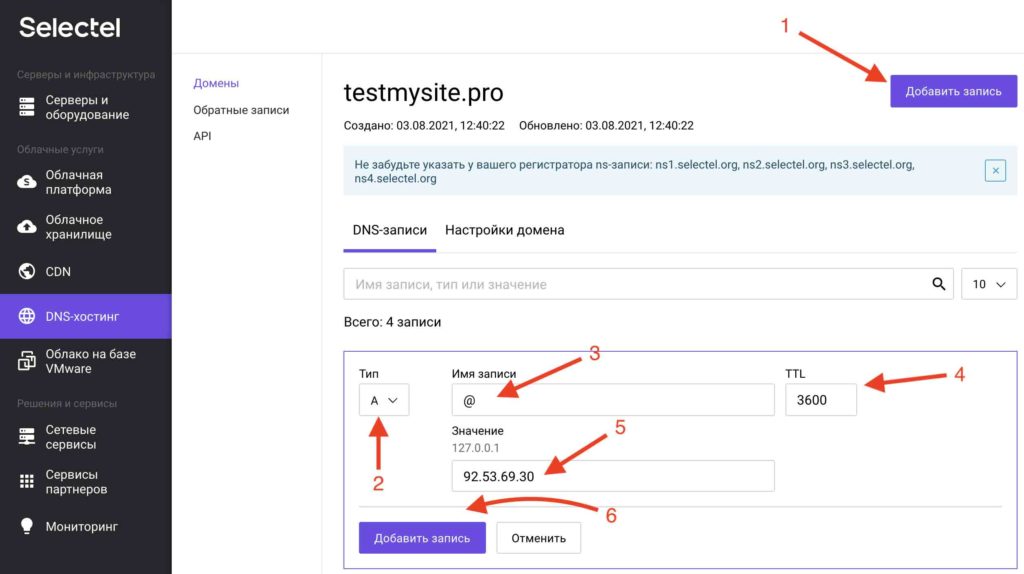This screenshot has width=1024, height=574.
Task: Click the DNS-хостинг globe icon
Action: coord(27,316)
